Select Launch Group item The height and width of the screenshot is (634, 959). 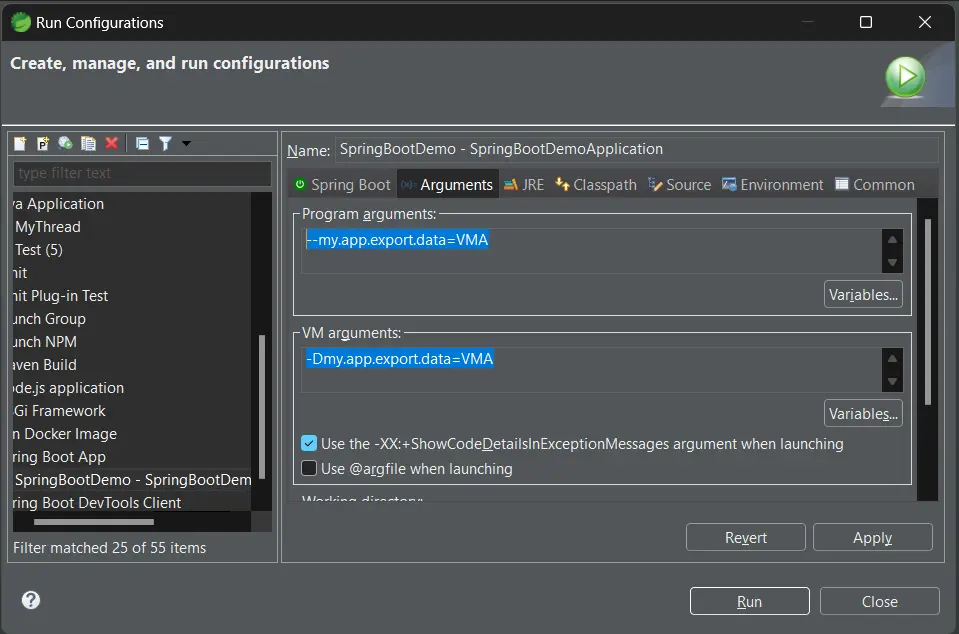(x=50, y=319)
